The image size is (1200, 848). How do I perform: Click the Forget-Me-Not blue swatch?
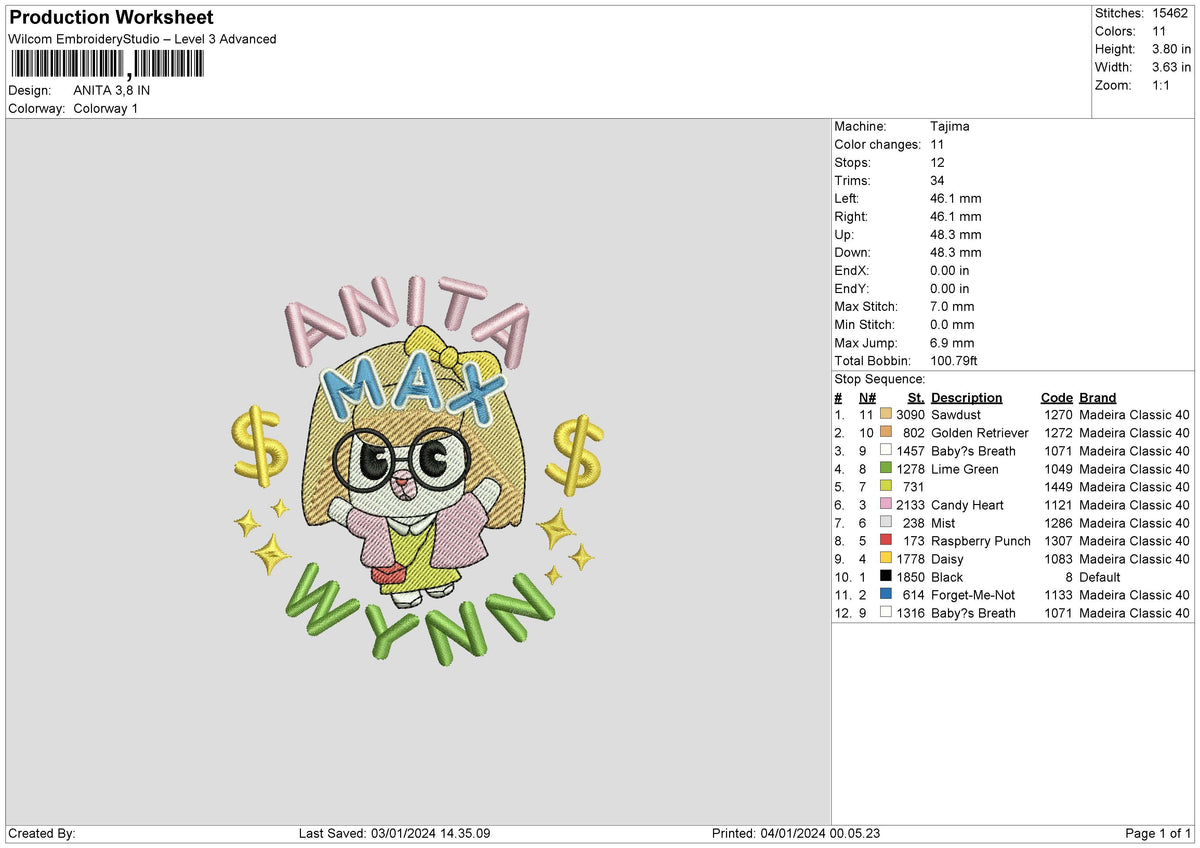(886, 595)
